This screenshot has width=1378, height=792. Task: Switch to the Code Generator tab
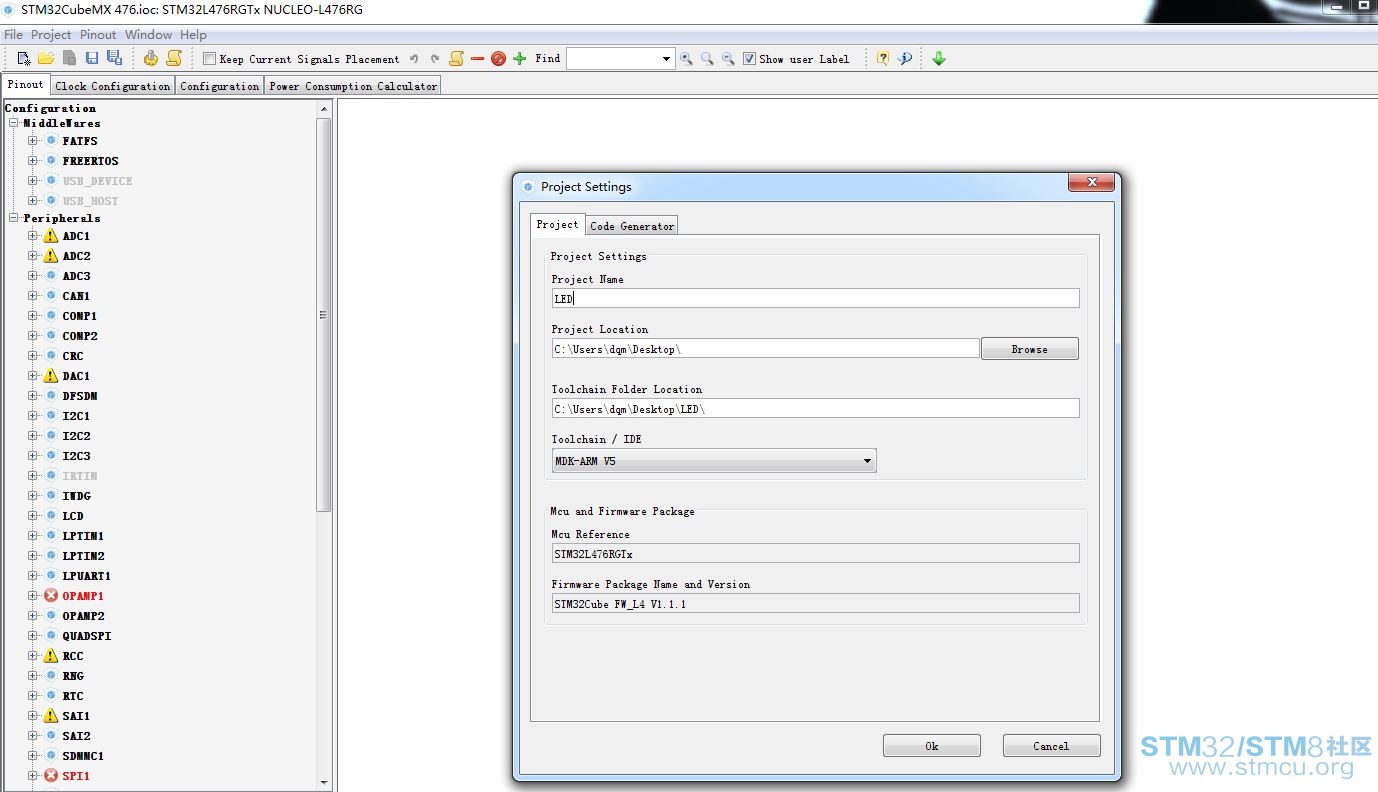click(x=632, y=226)
